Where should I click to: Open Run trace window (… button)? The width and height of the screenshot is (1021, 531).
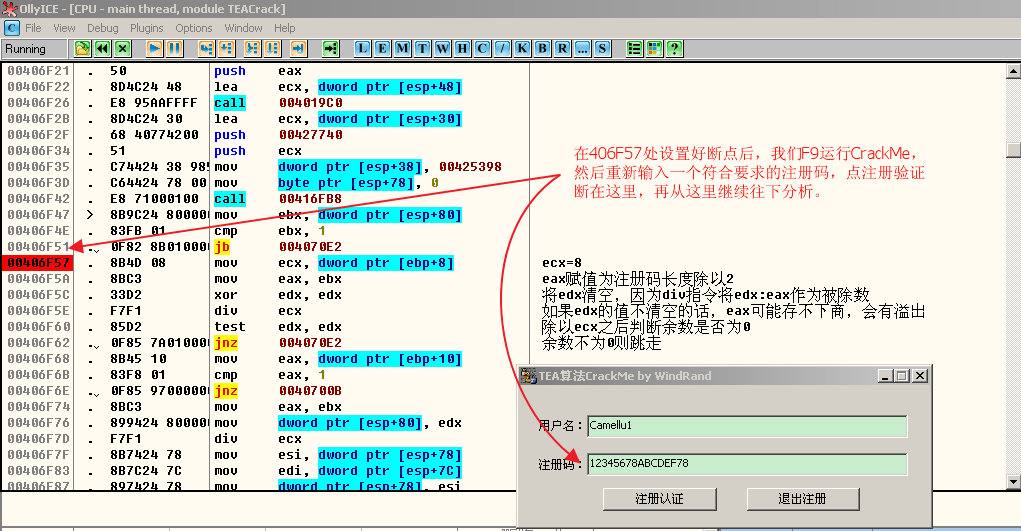click(x=582, y=48)
